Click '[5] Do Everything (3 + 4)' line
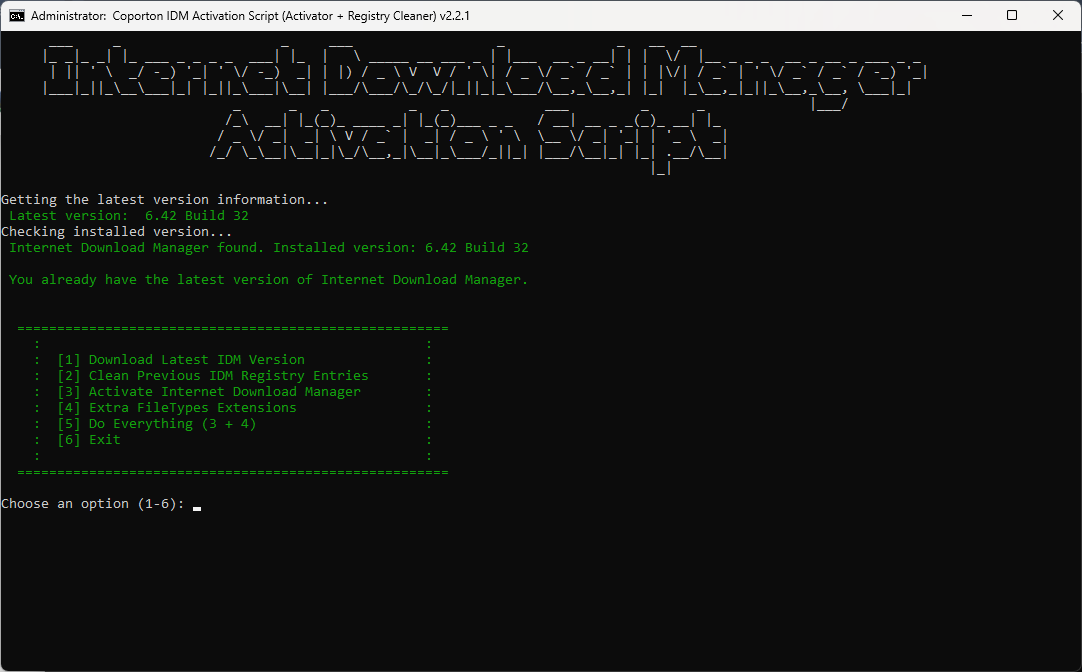 (157, 424)
